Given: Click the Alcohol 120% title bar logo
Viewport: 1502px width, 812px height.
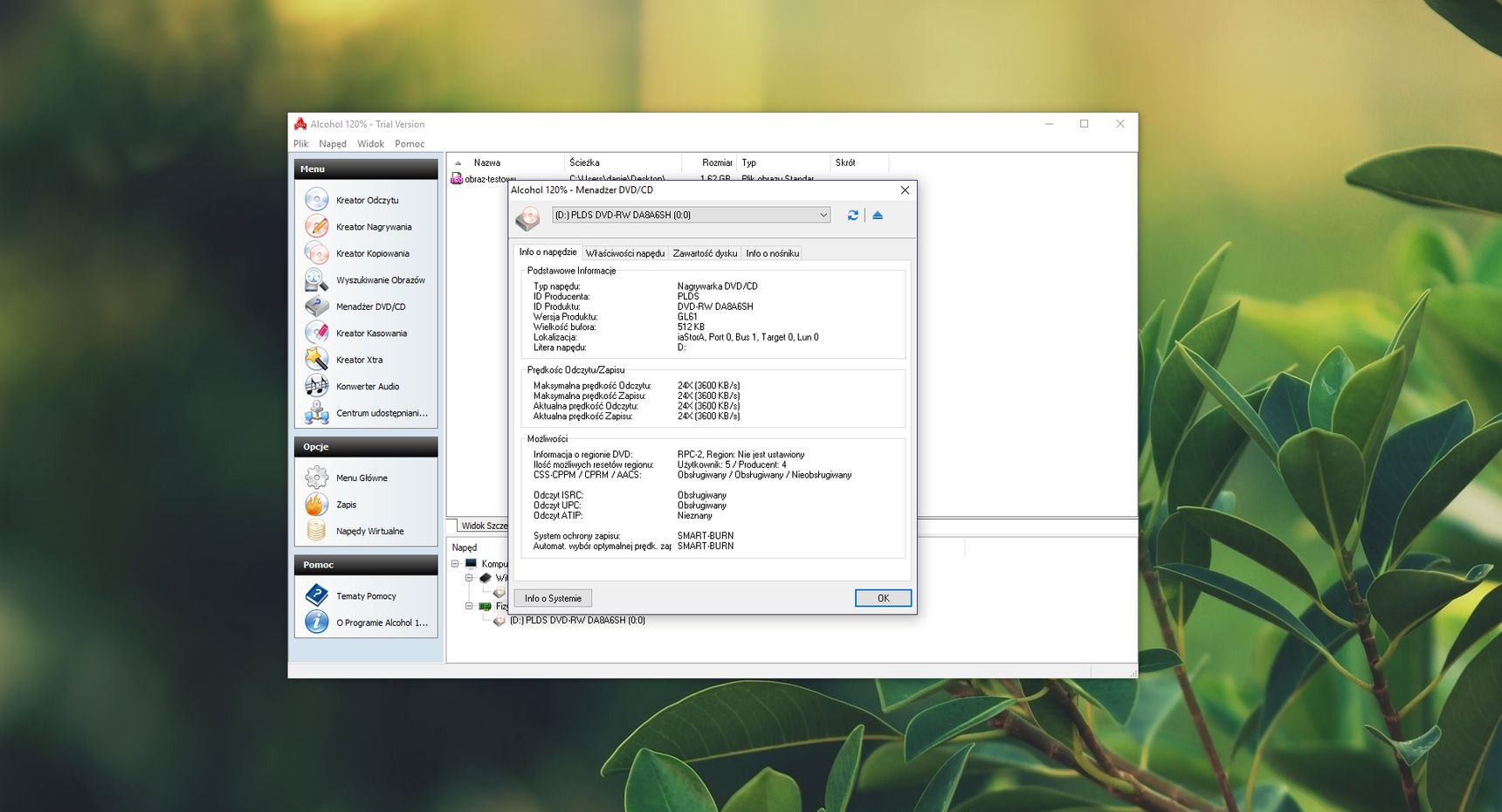Looking at the screenshot, I should tap(300, 124).
